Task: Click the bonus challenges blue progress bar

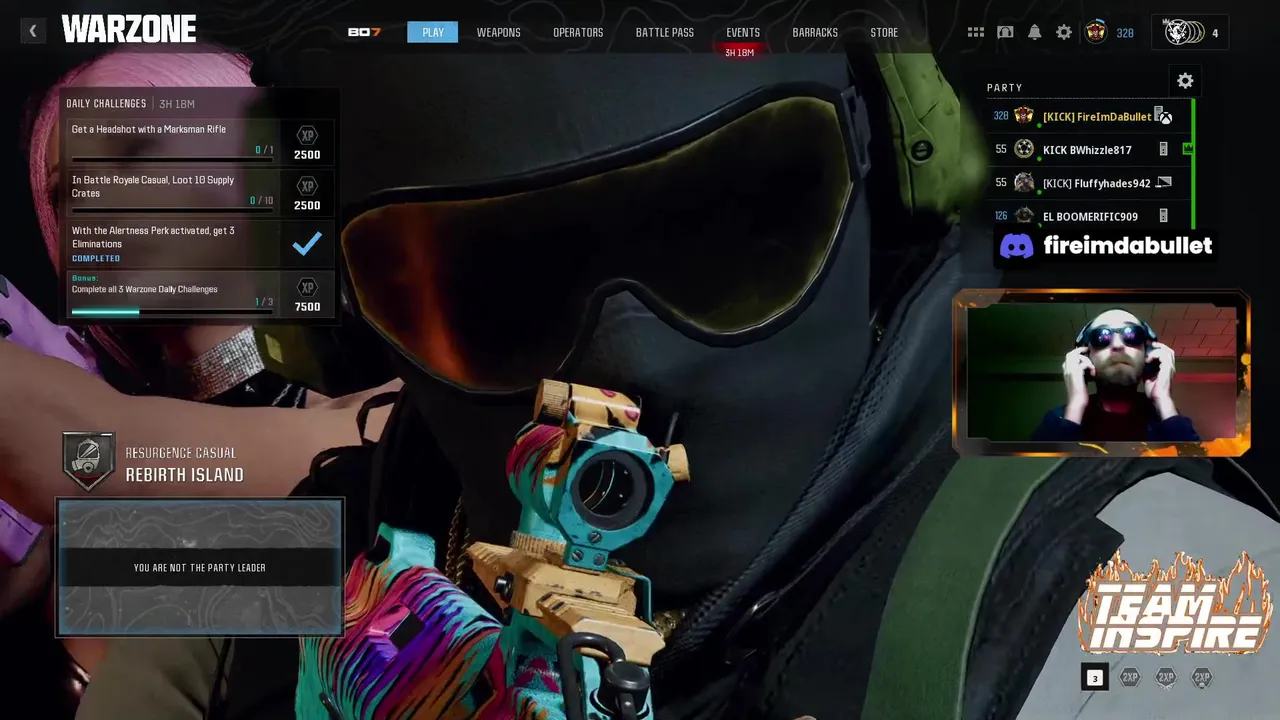Action: click(172, 311)
